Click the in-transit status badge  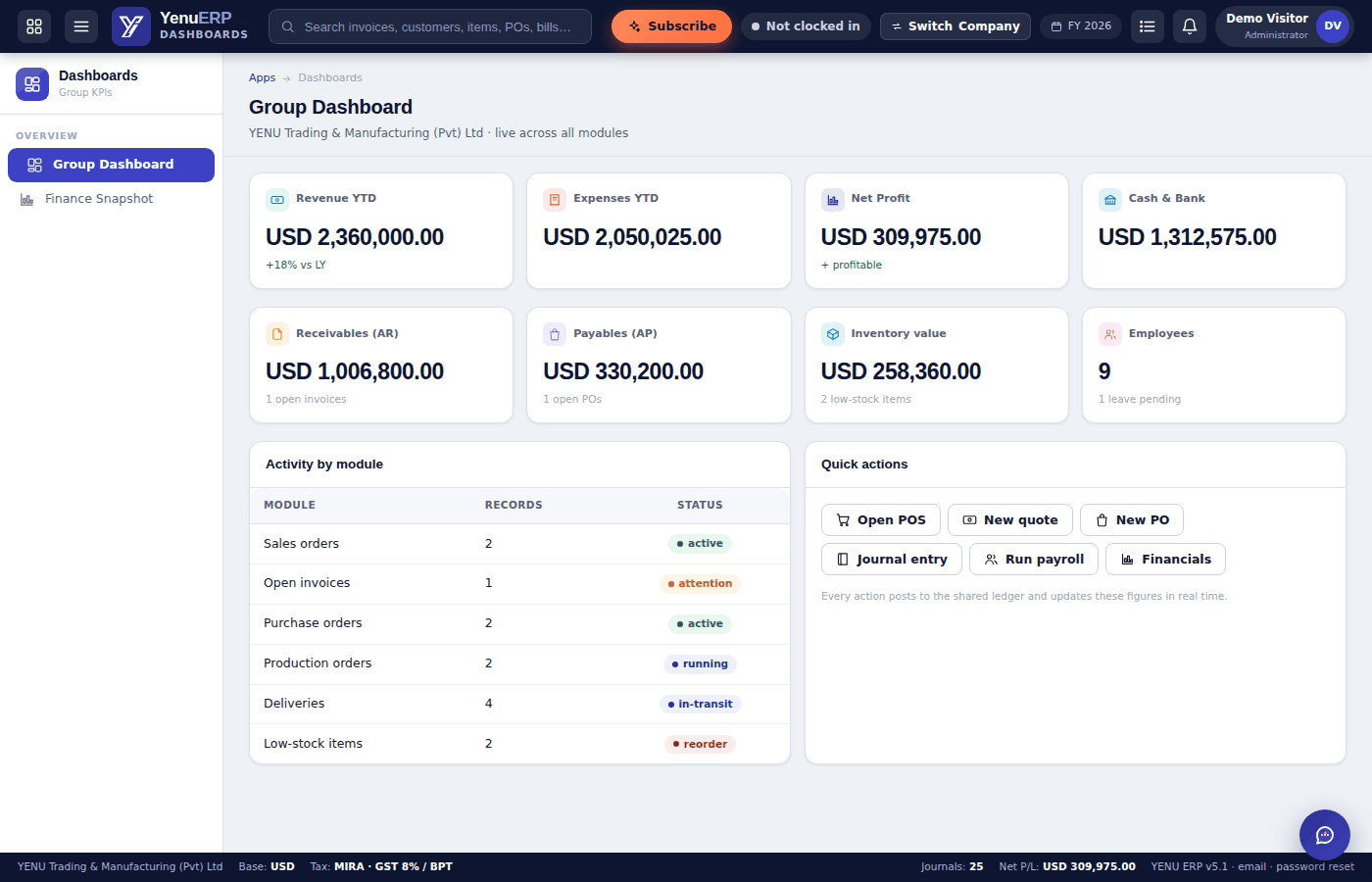point(700,705)
